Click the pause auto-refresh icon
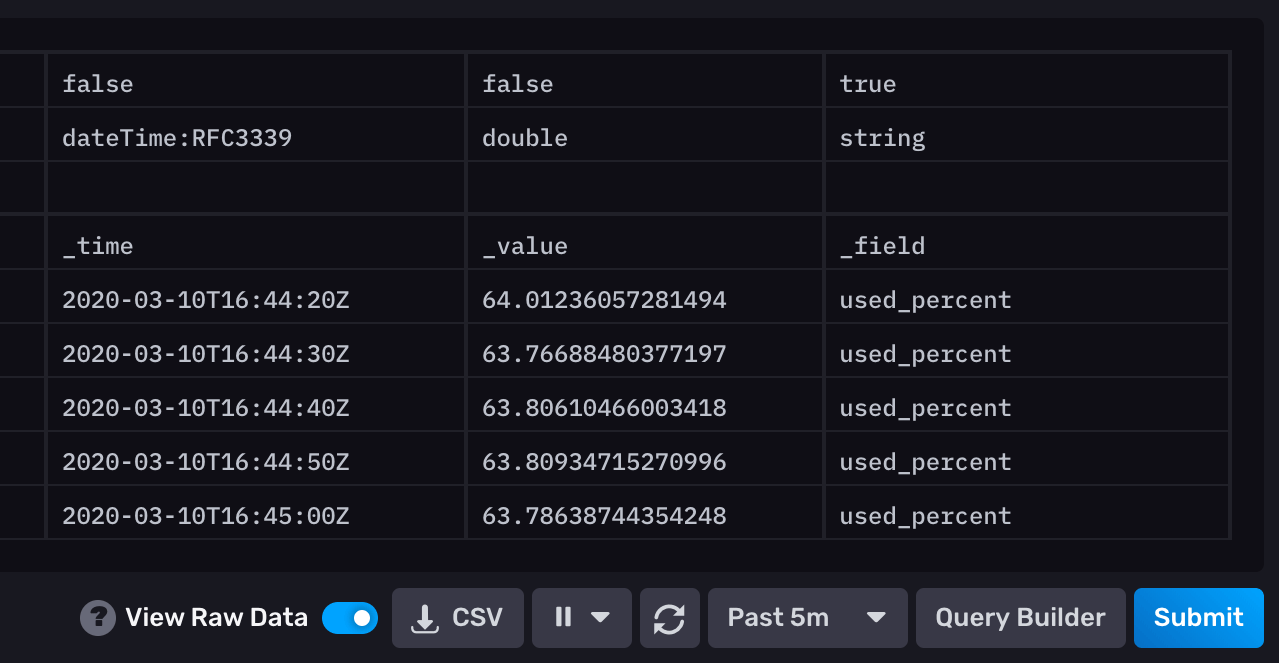This screenshot has height=663, width=1279. pos(563,618)
